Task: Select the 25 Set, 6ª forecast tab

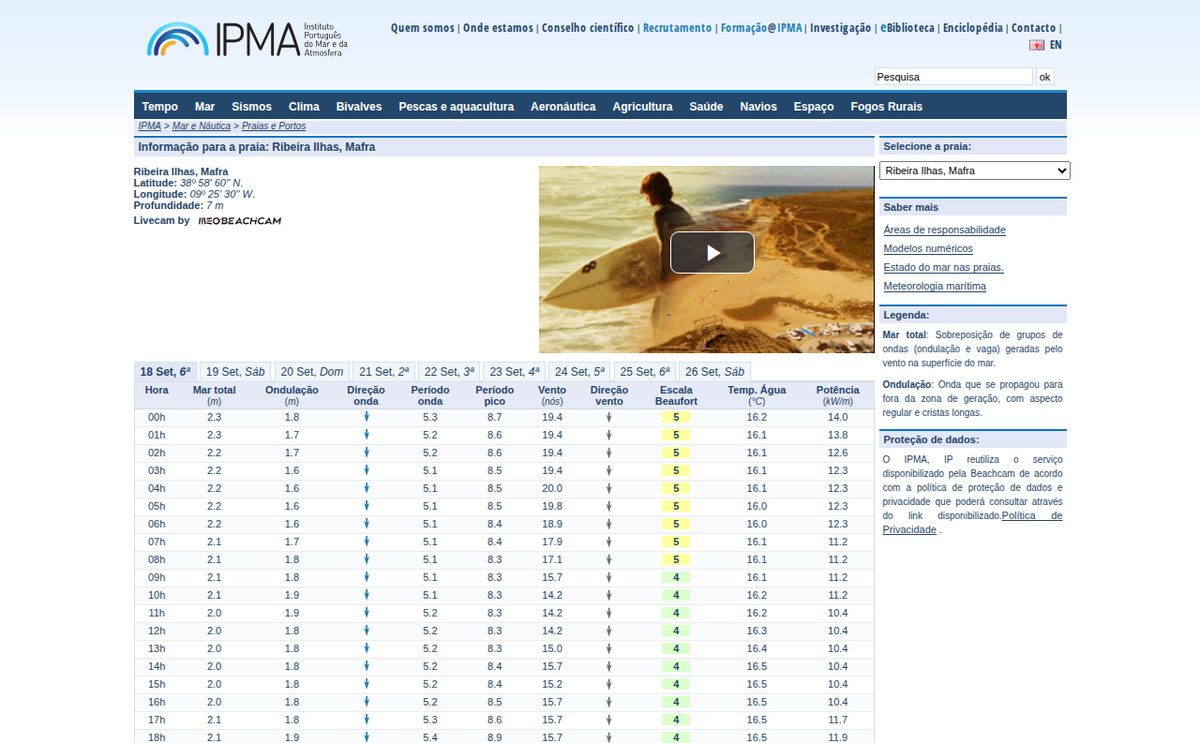Action: 645,372
